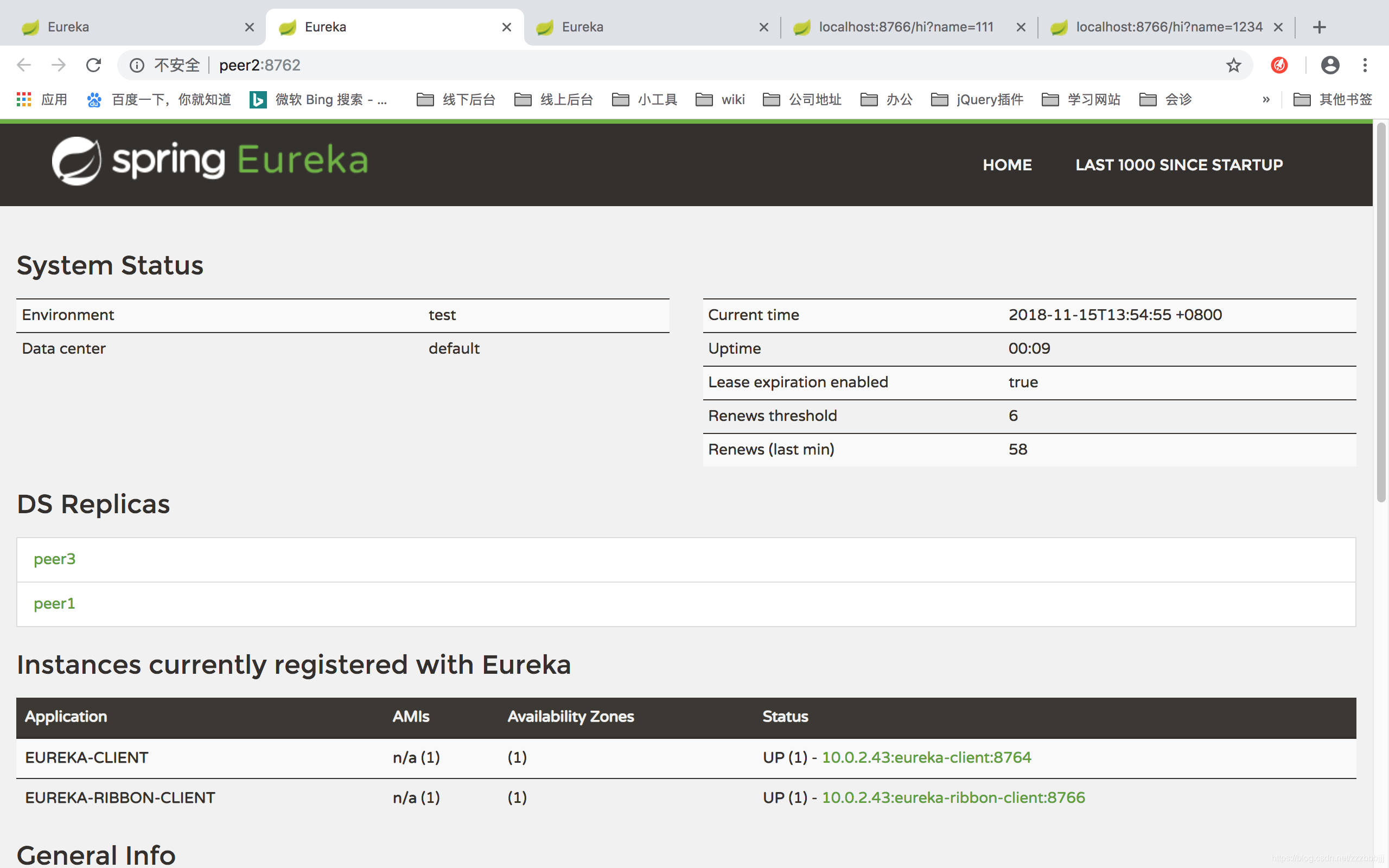Click the browser forward arrow

point(59,65)
